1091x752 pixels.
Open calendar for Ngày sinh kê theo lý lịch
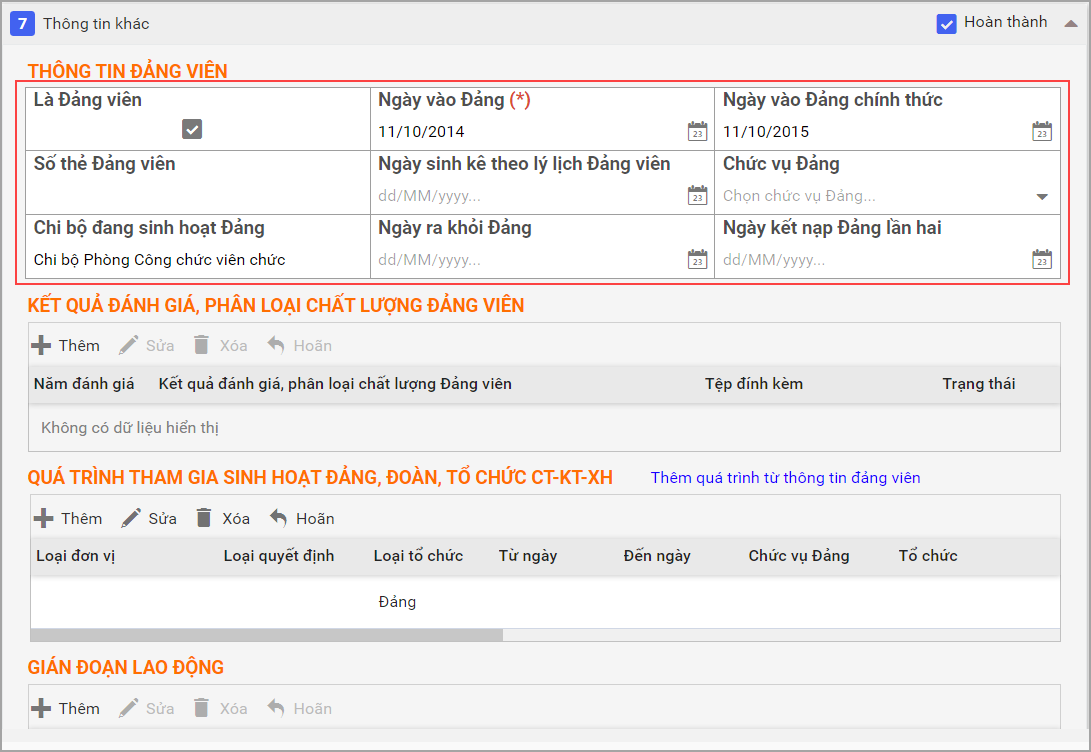tap(697, 195)
